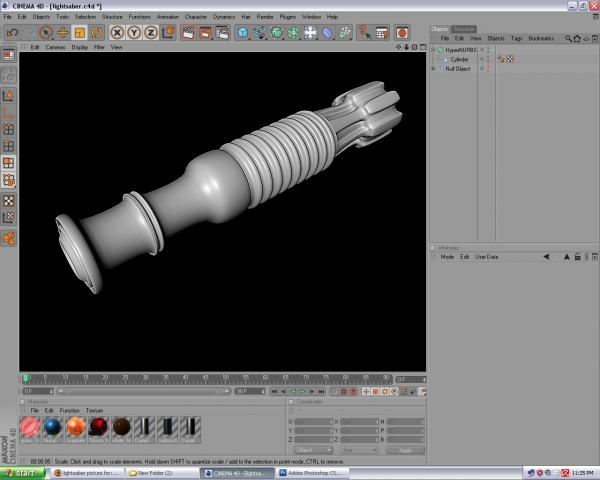Toggle X axis lock
This screenshot has width=600, height=480.
[117, 33]
